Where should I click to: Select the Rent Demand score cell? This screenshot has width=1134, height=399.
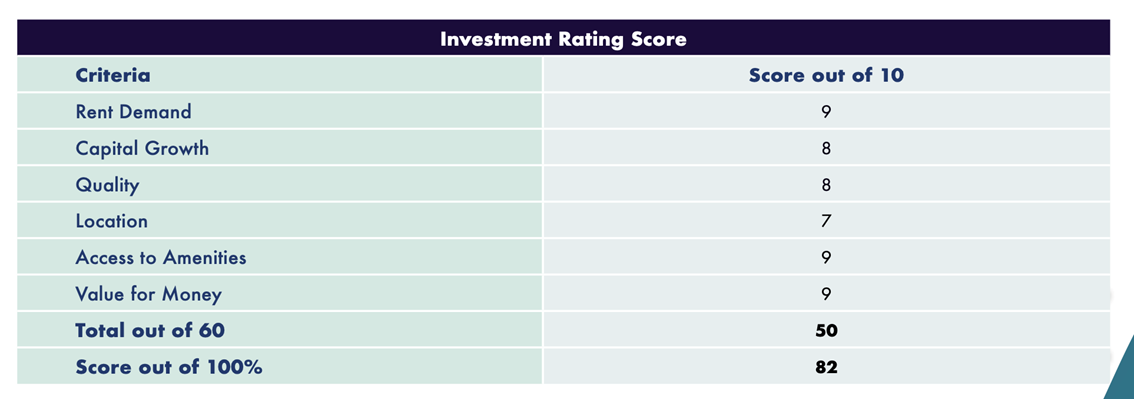[826, 112]
